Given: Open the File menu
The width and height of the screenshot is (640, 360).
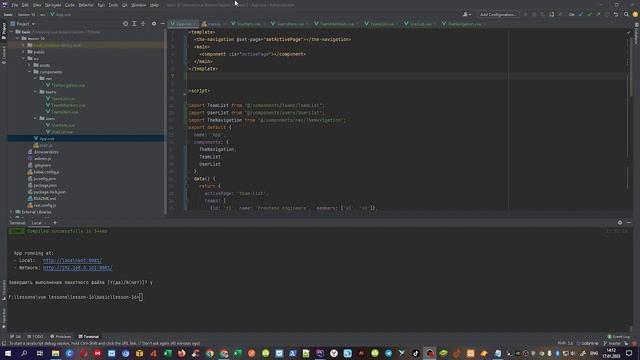Looking at the screenshot, I should point(15,5).
